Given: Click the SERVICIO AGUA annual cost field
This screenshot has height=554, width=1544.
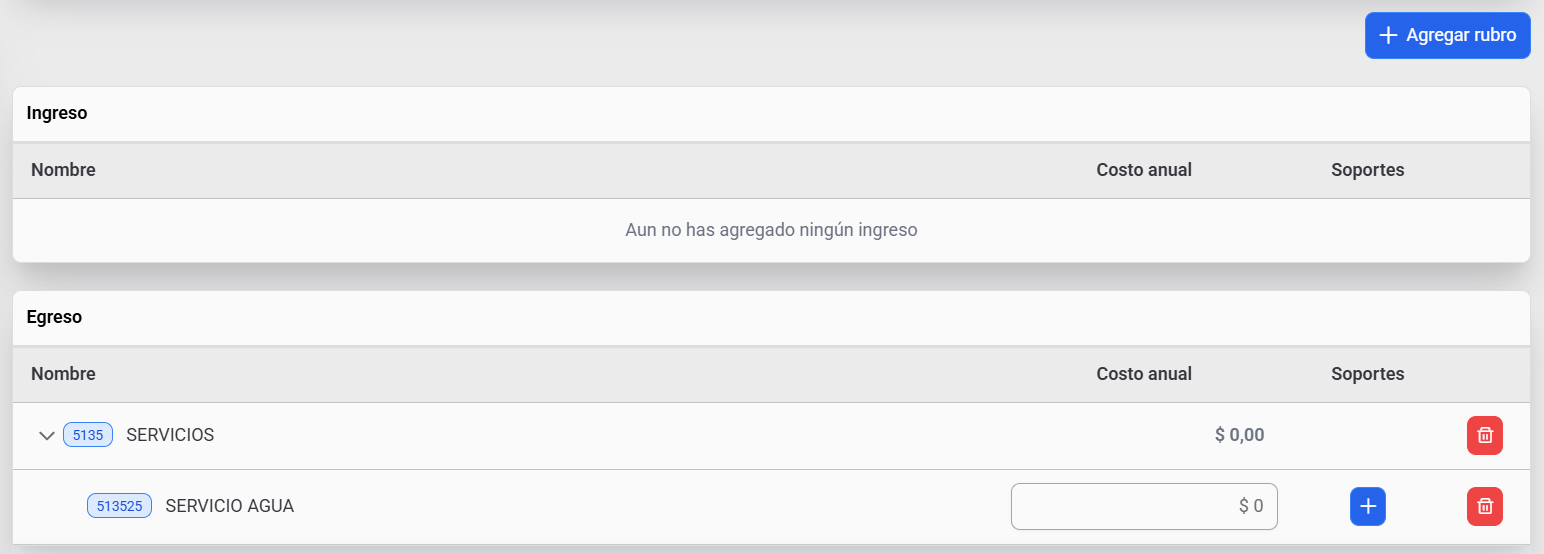Looking at the screenshot, I should click(1143, 507).
